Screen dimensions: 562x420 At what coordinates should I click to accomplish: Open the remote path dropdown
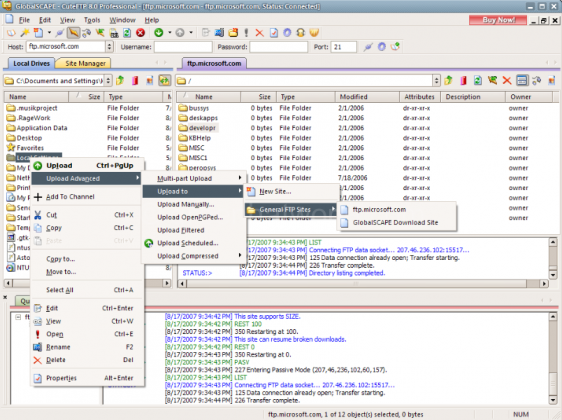[x=436, y=81]
